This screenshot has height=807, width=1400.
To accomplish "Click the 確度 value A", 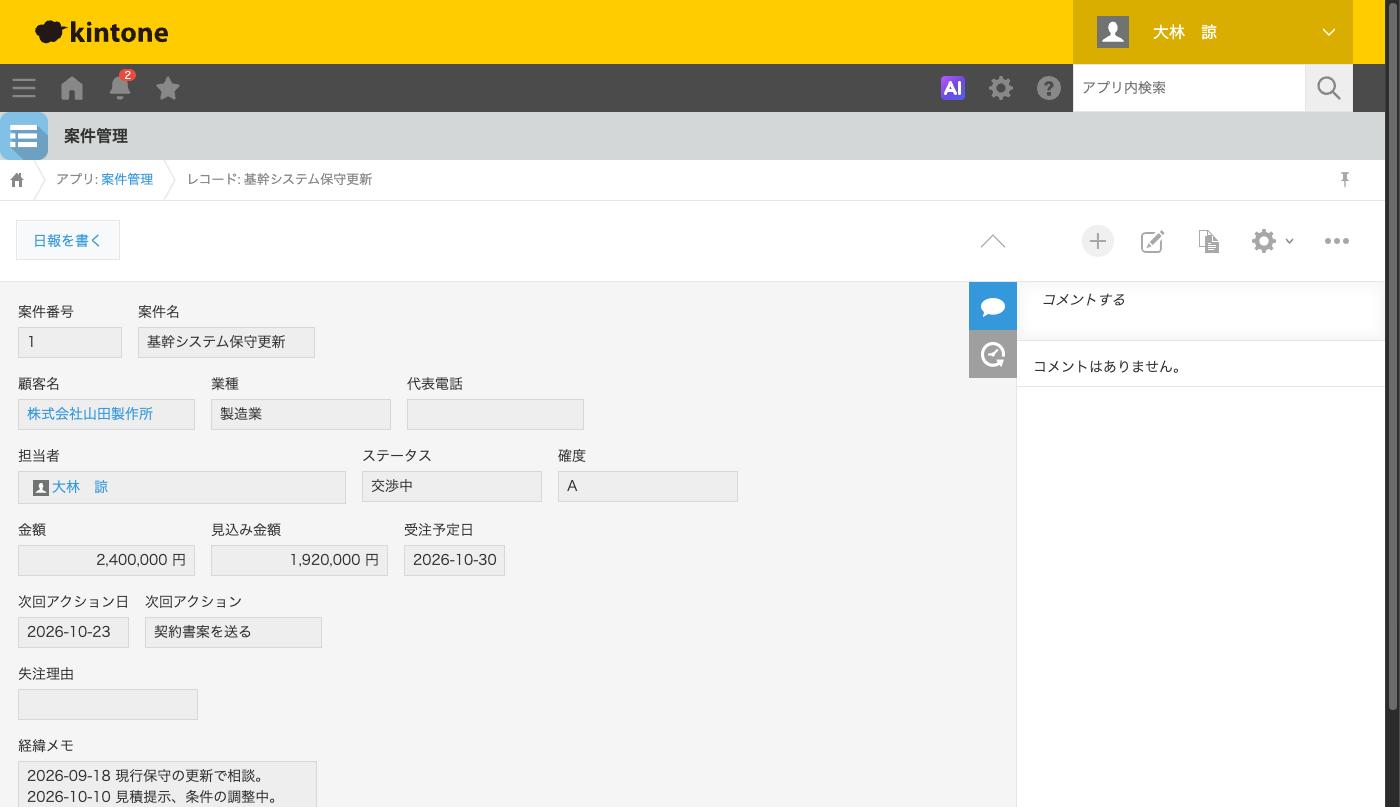I will point(648,486).
